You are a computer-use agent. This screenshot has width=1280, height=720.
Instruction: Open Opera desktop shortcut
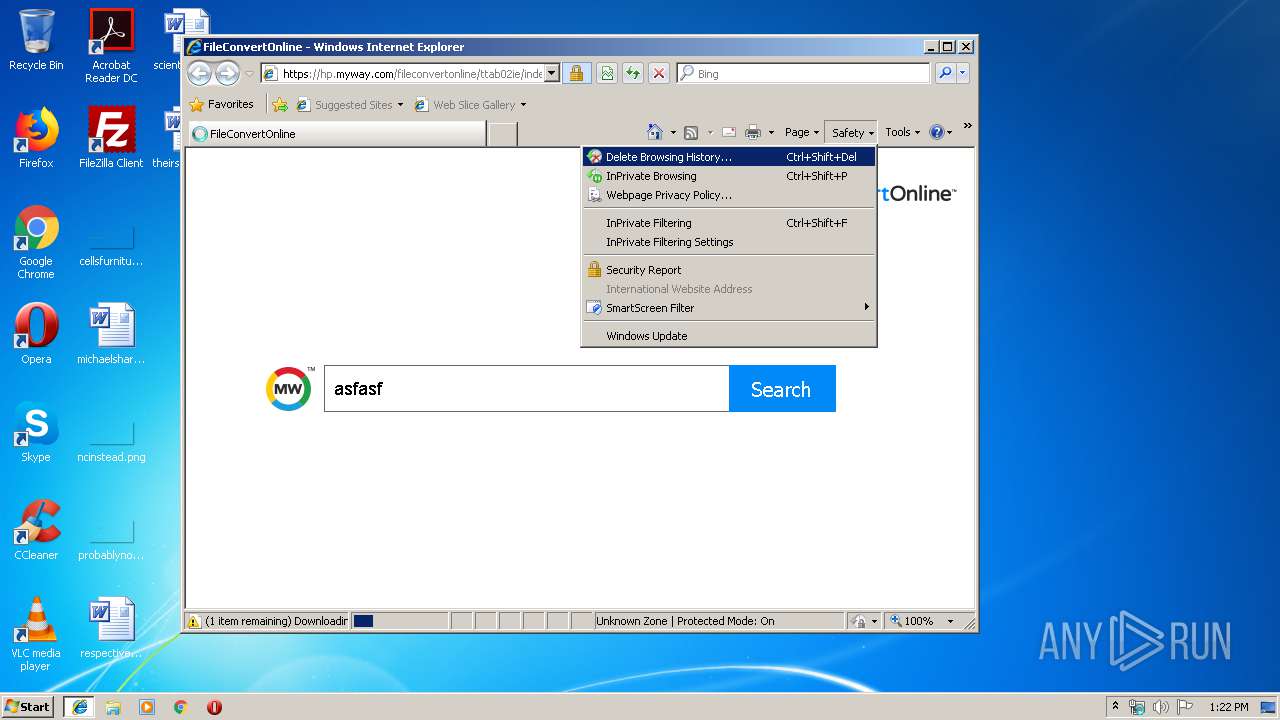36,334
